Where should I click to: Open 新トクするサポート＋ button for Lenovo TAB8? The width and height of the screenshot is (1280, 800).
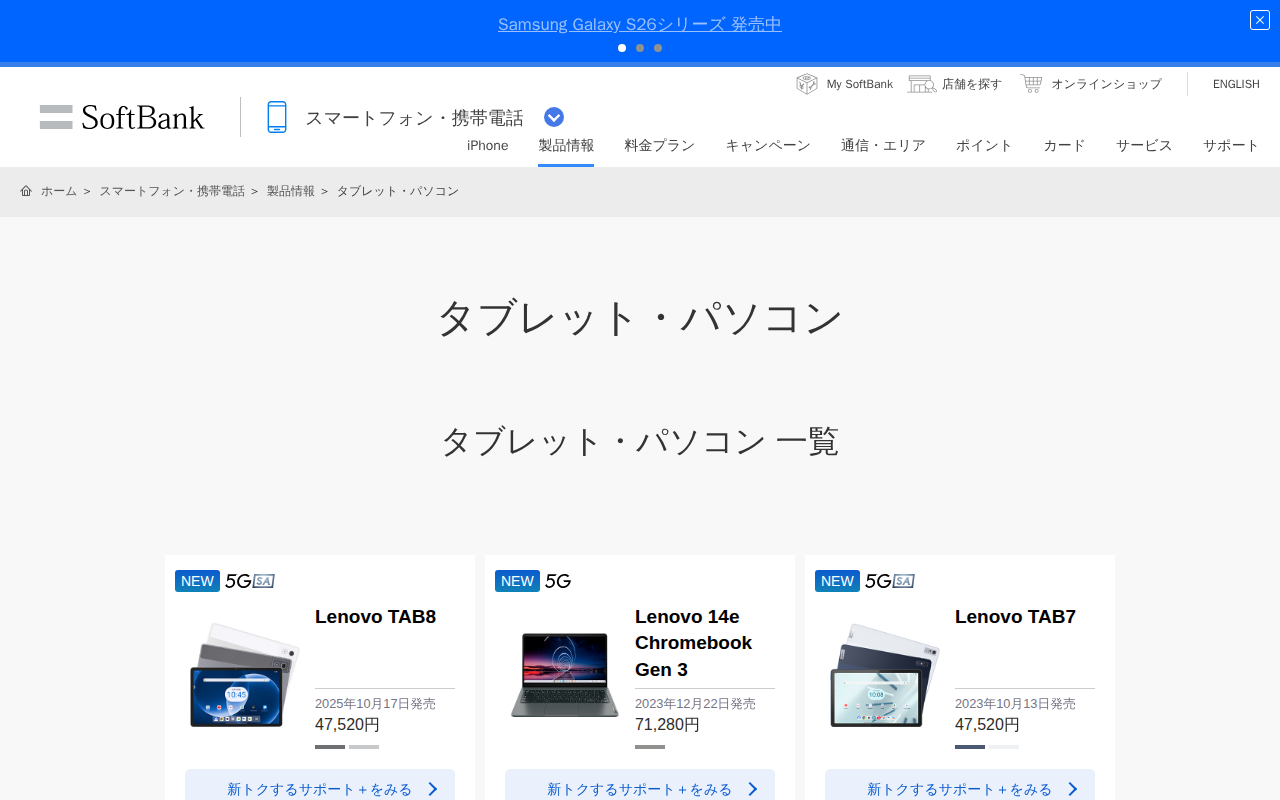320,786
